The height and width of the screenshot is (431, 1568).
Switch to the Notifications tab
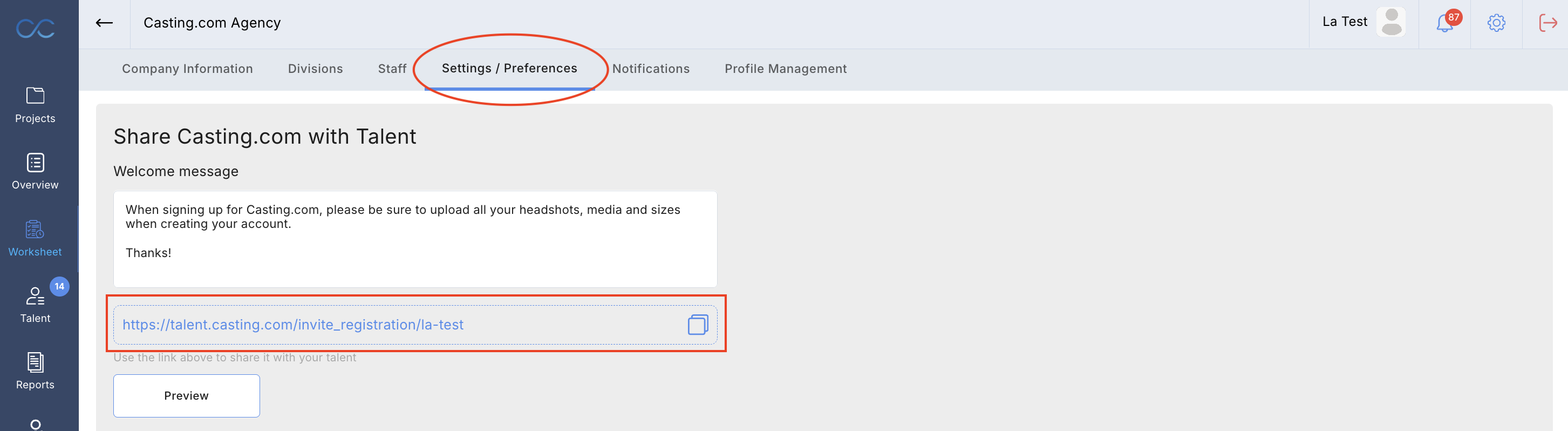point(651,69)
